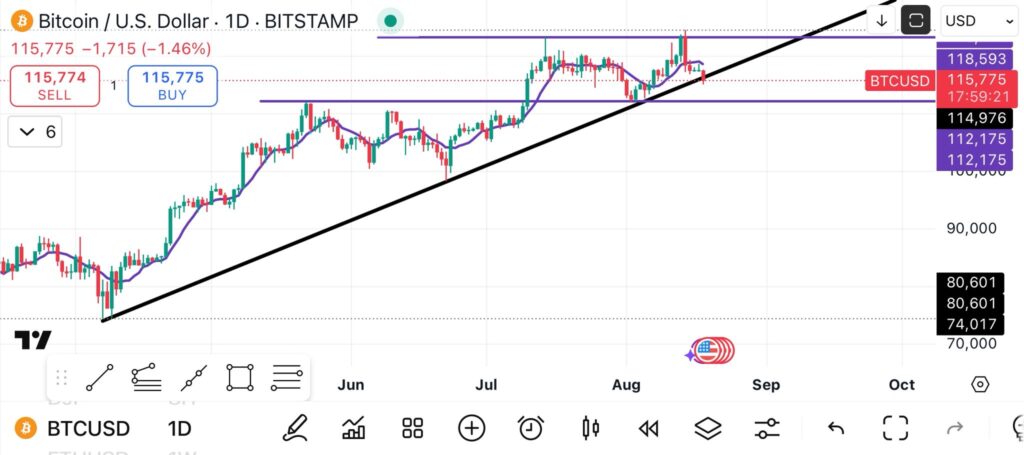Select the trend line drawing tool
Viewport: 1024px width, 455px height.
point(100,377)
